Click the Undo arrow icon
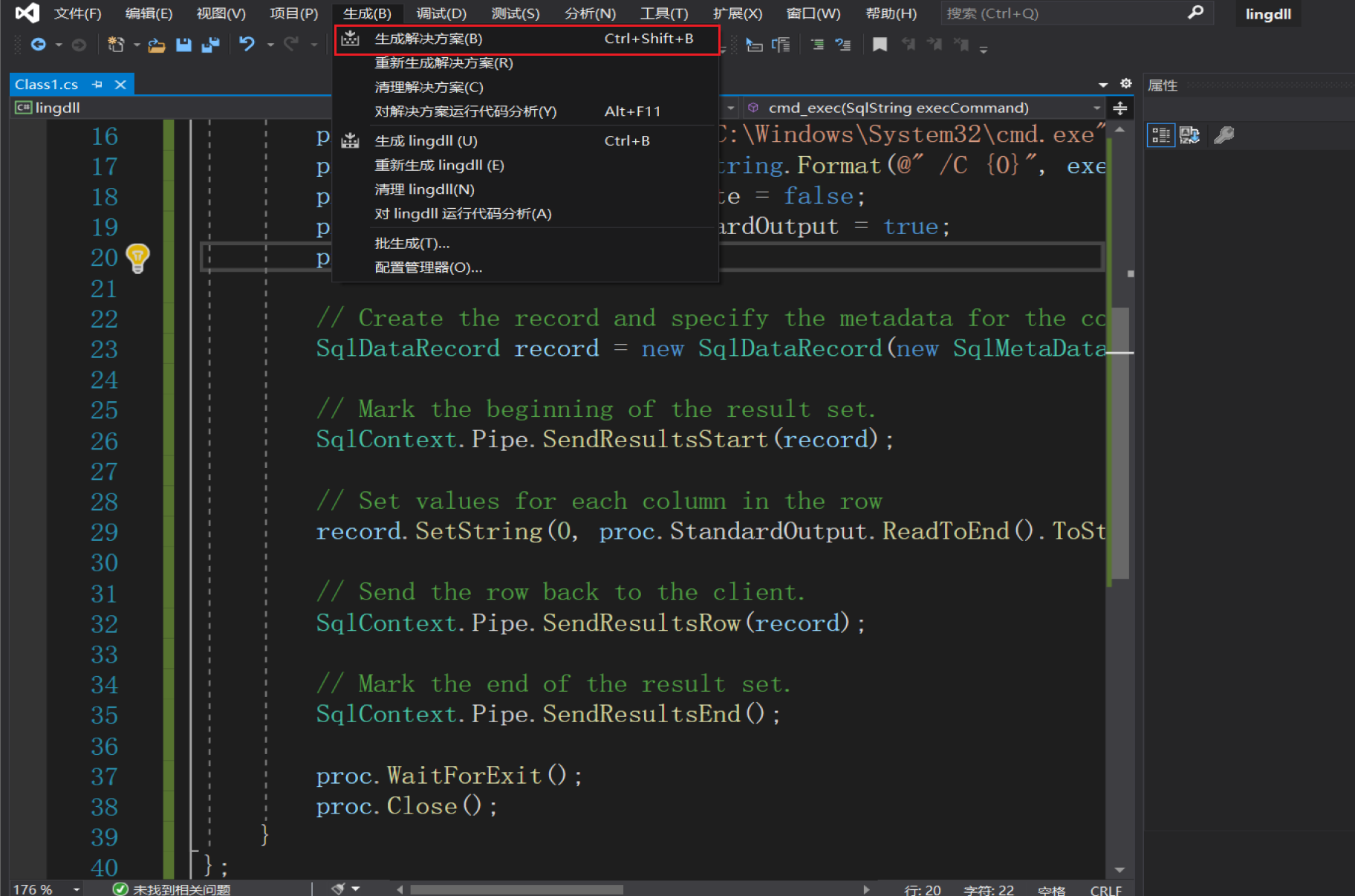1355x896 pixels. (x=247, y=45)
